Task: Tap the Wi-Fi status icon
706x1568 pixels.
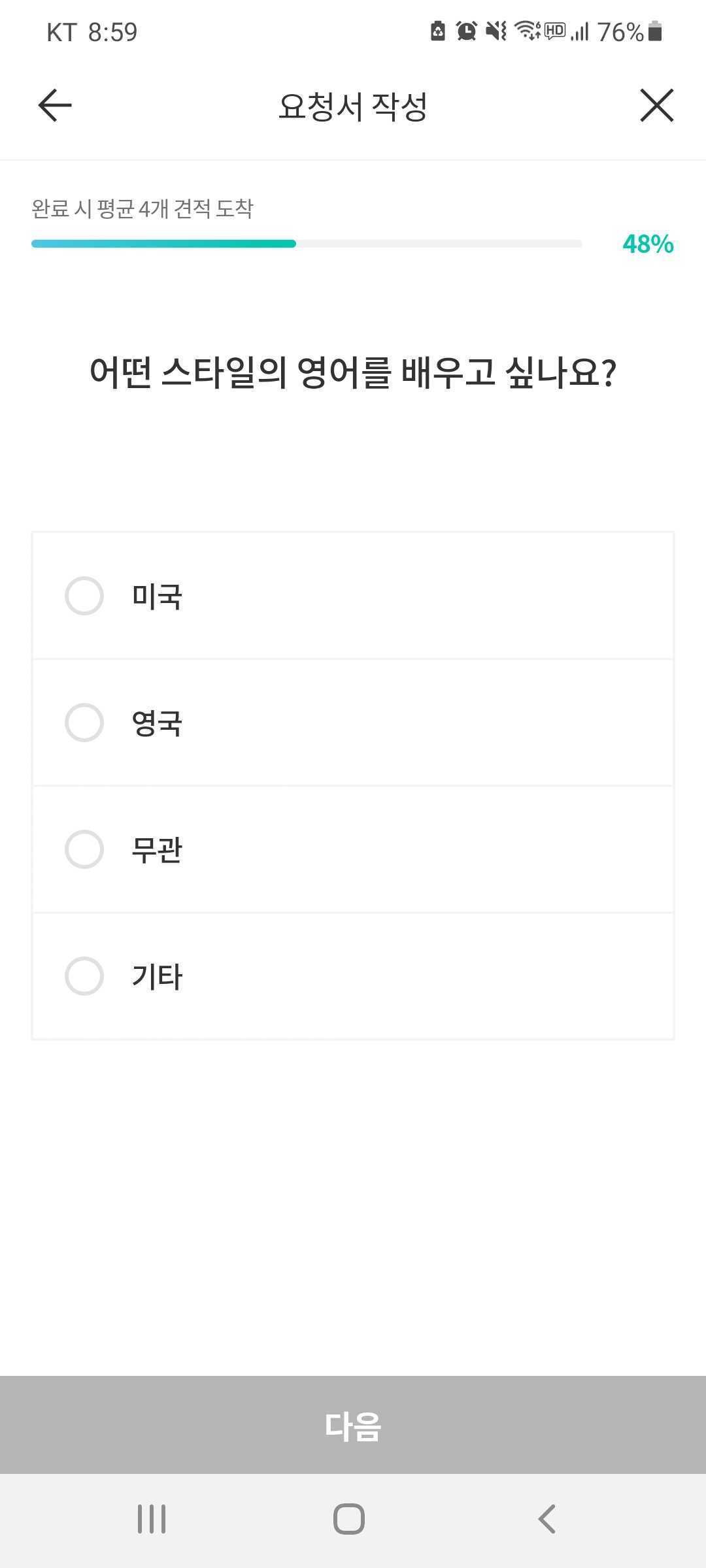Action: (527, 31)
